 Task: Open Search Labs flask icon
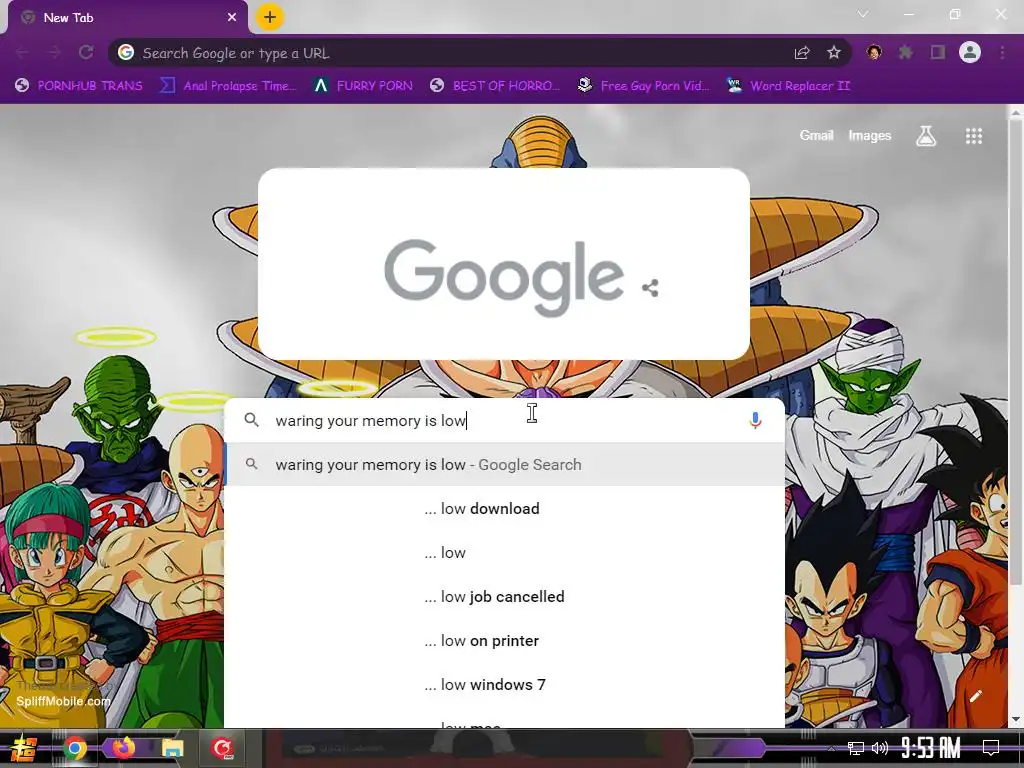click(925, 136)
